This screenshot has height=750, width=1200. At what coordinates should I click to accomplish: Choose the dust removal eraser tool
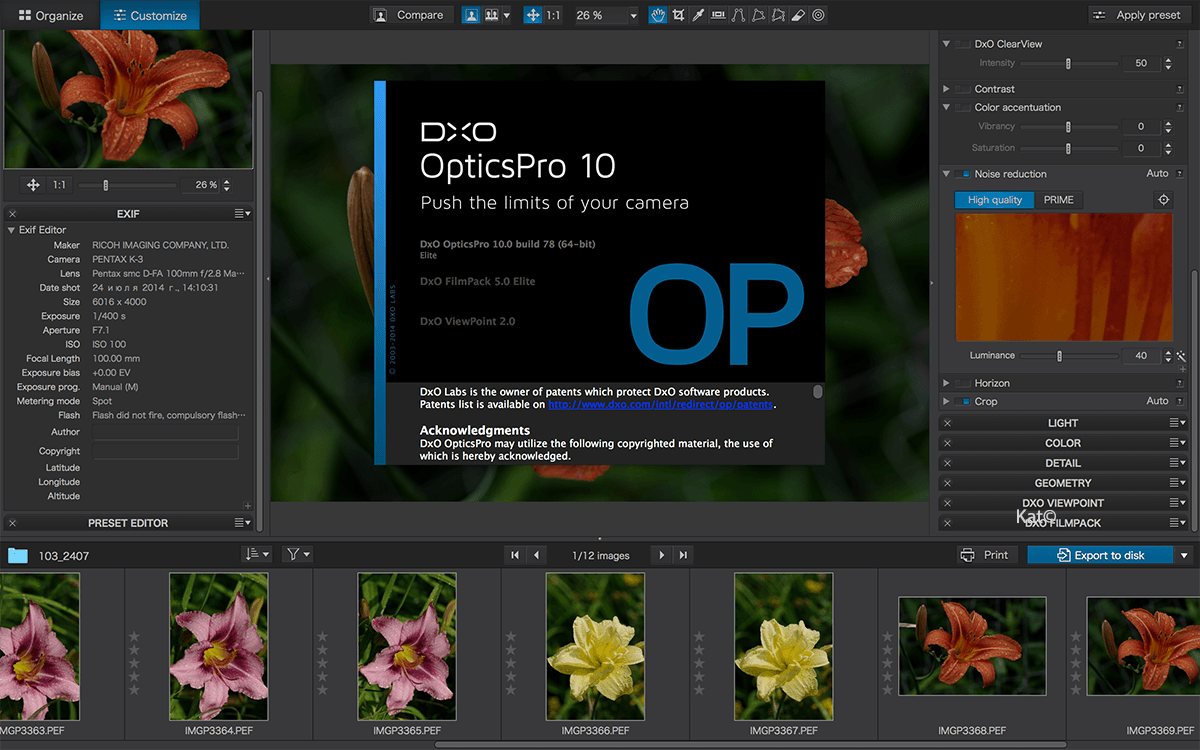tap(798, 15)
